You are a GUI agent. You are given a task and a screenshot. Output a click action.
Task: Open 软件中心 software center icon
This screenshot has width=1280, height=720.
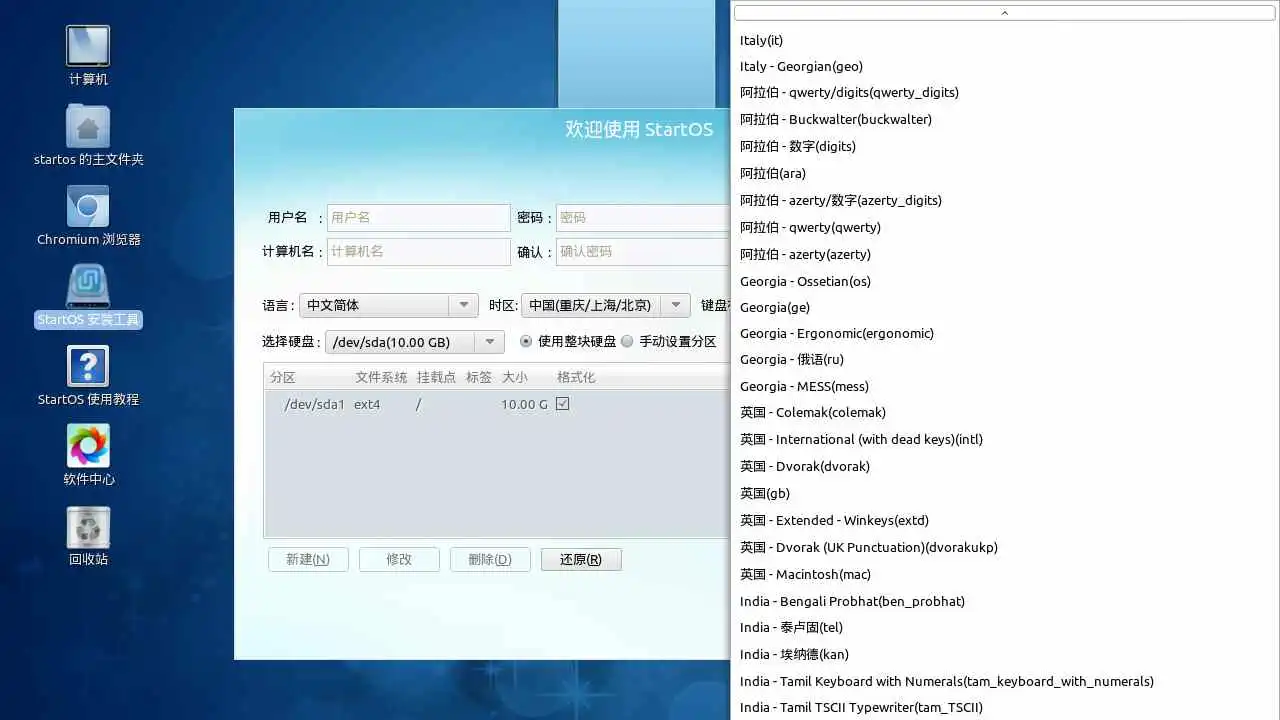point(88,456)
